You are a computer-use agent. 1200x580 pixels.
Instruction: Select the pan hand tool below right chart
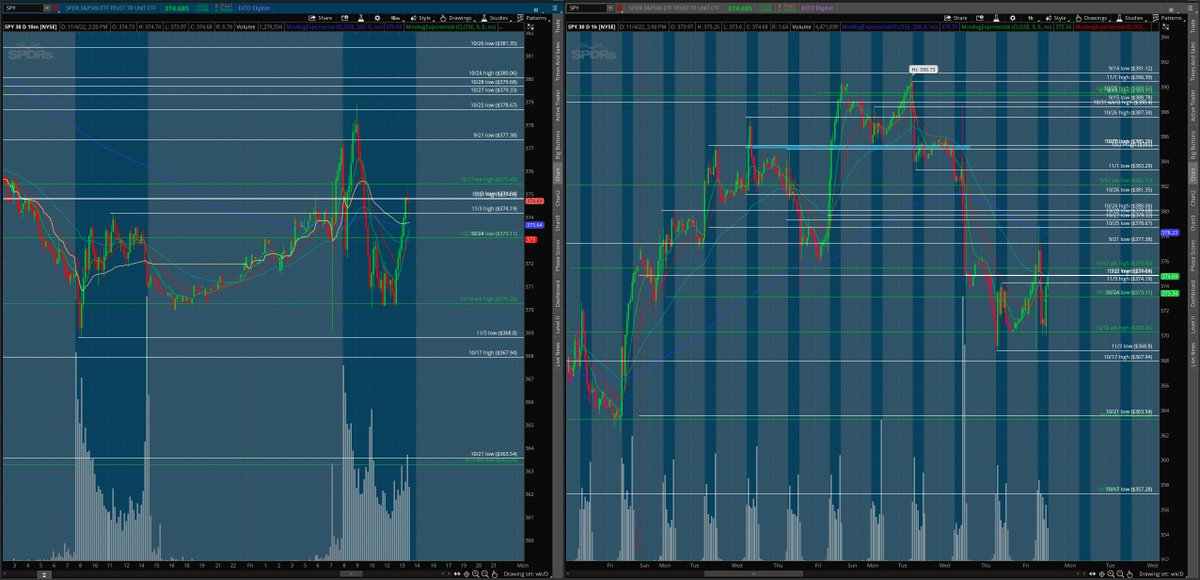1130,574
